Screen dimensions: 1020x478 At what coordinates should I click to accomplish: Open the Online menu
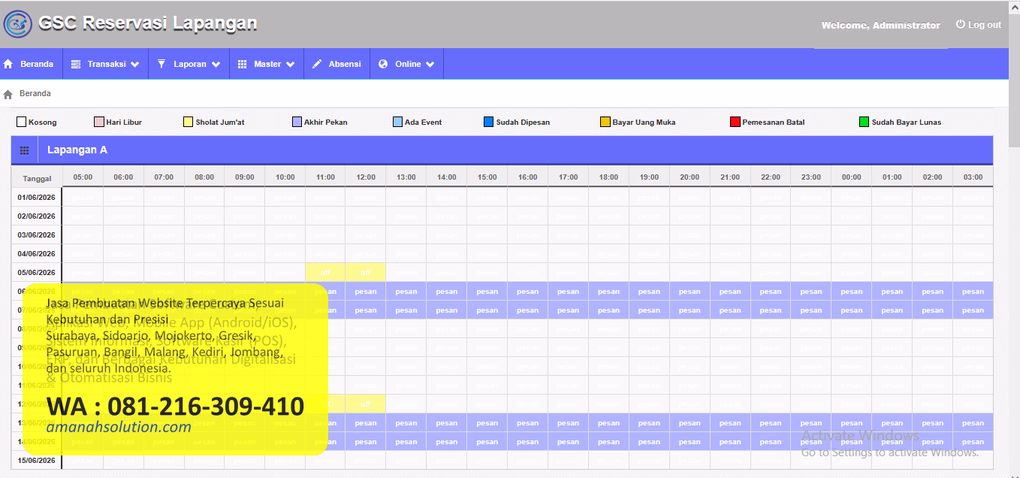[407, 64]
